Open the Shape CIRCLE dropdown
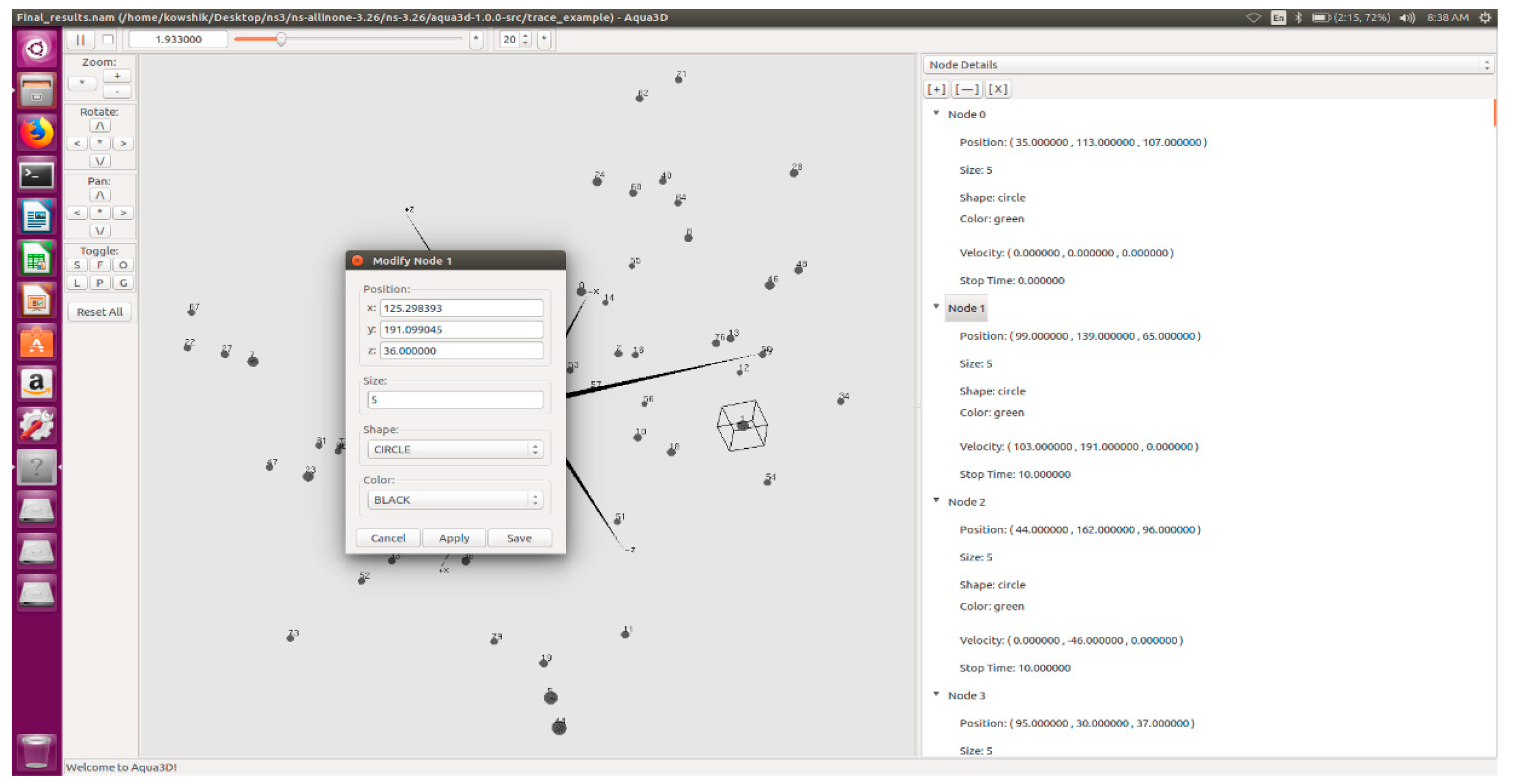 pos(454,450)
